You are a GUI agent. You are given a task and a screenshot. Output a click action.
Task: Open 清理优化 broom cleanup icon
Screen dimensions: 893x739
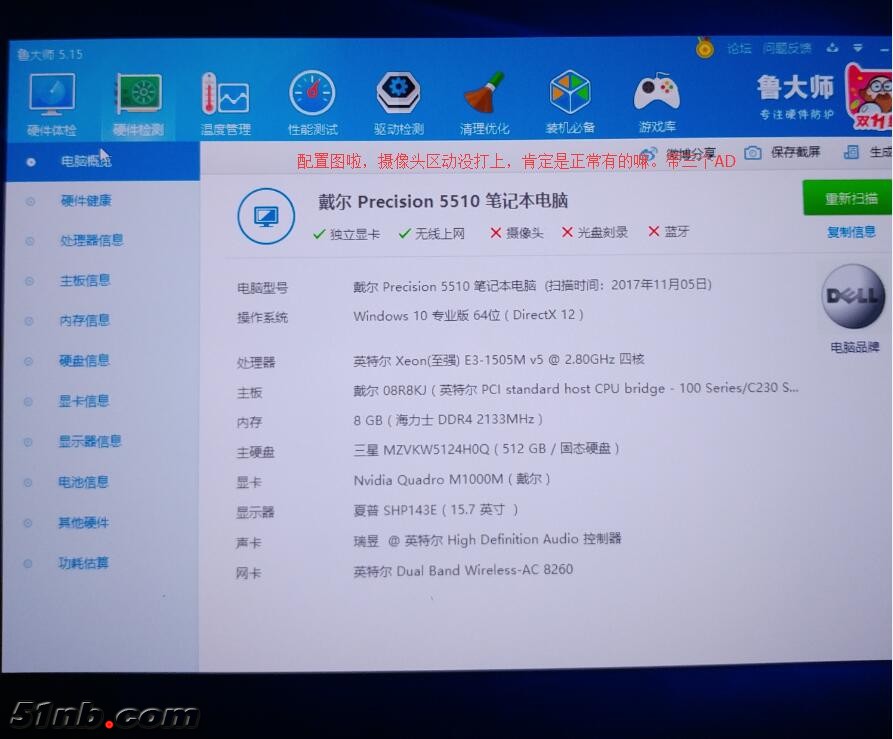coord(484,92)
